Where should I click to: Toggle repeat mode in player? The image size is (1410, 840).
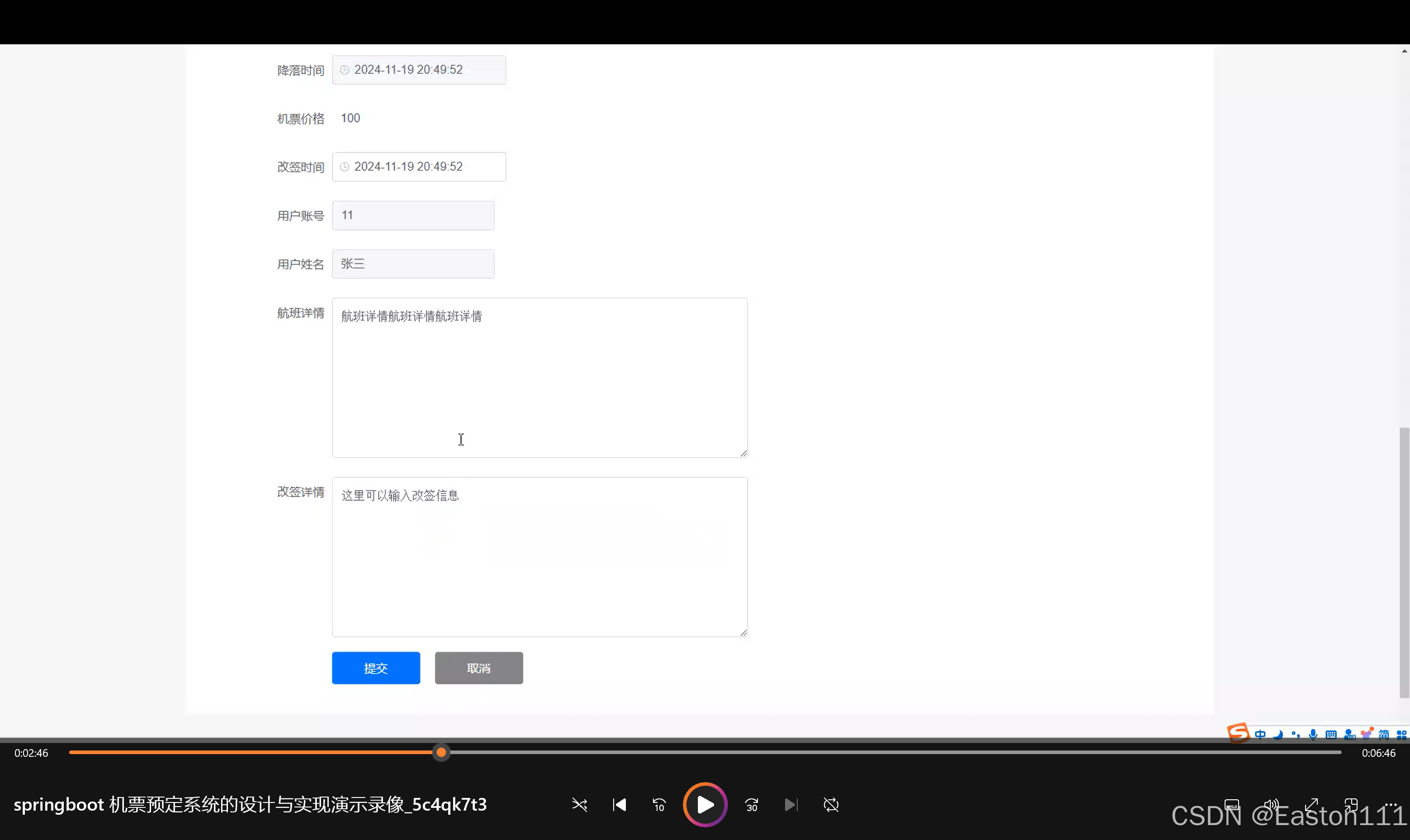(x=831, y=804)
